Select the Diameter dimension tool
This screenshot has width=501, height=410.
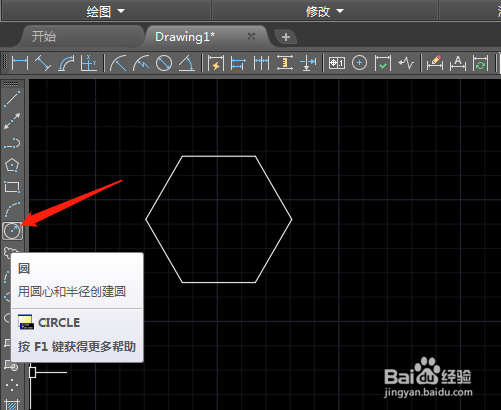tap(164, 63)
